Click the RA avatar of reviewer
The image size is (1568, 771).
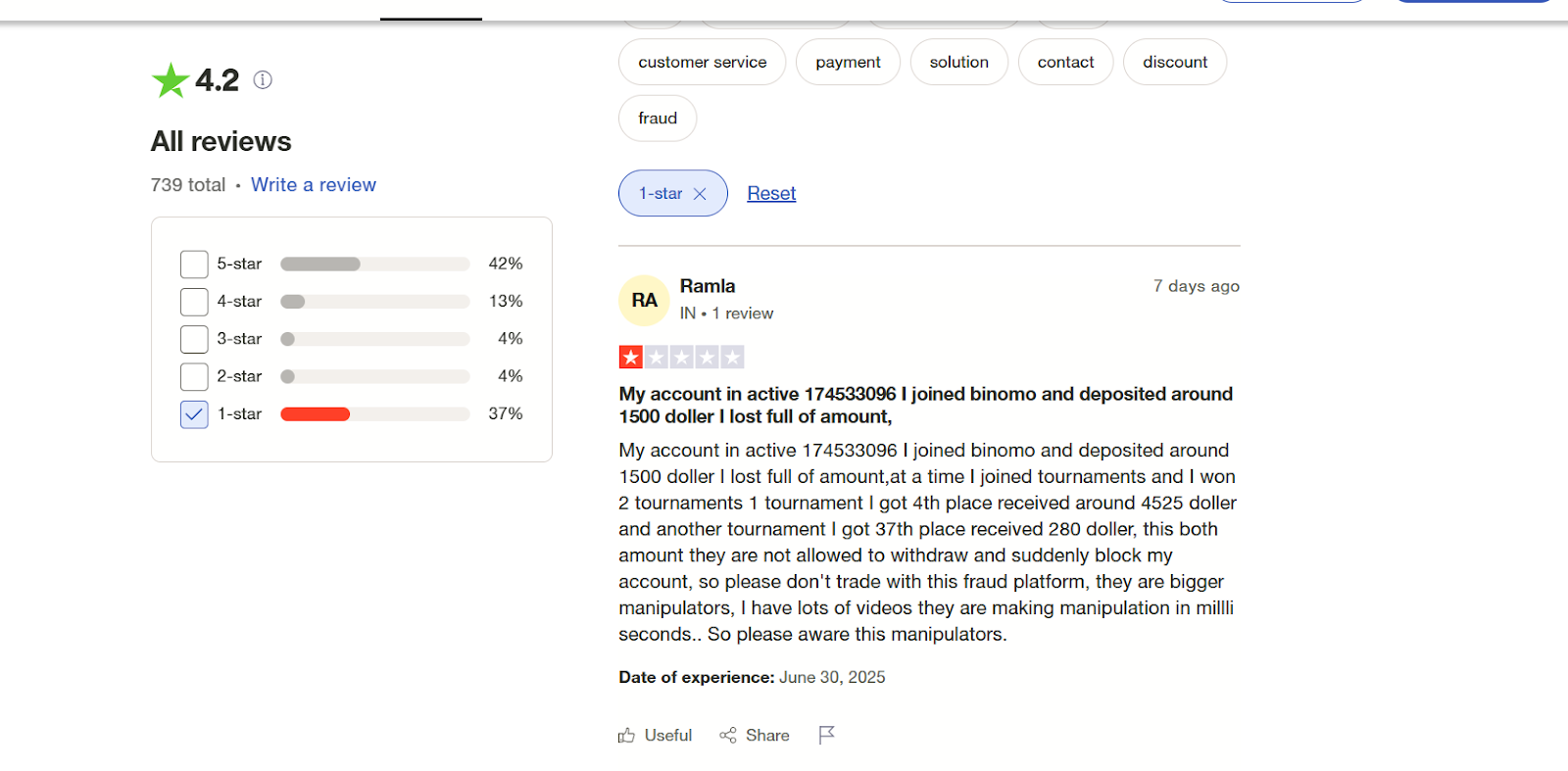[x=644, y=300]
